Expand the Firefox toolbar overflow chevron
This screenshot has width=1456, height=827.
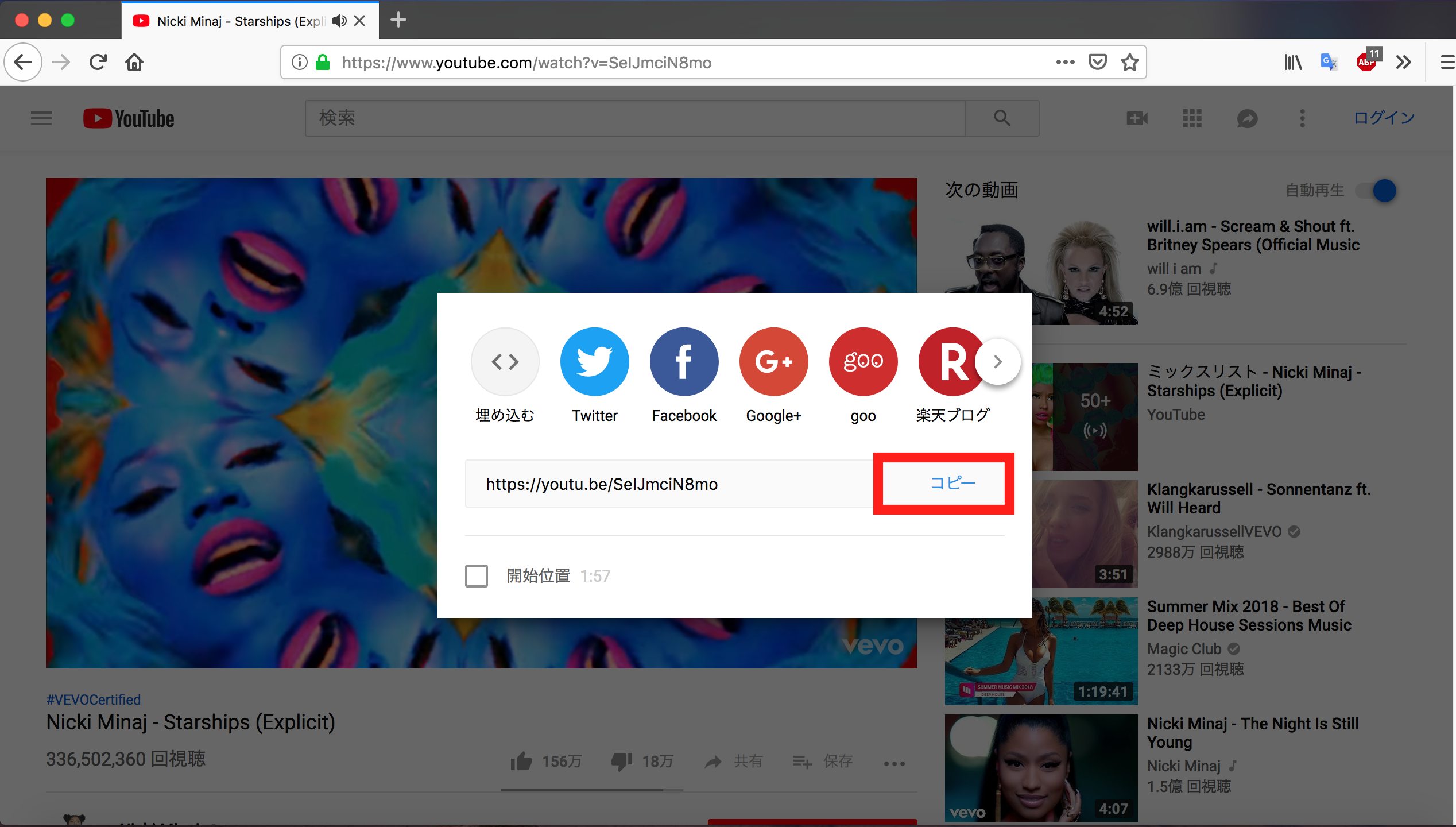point(1403,62)
